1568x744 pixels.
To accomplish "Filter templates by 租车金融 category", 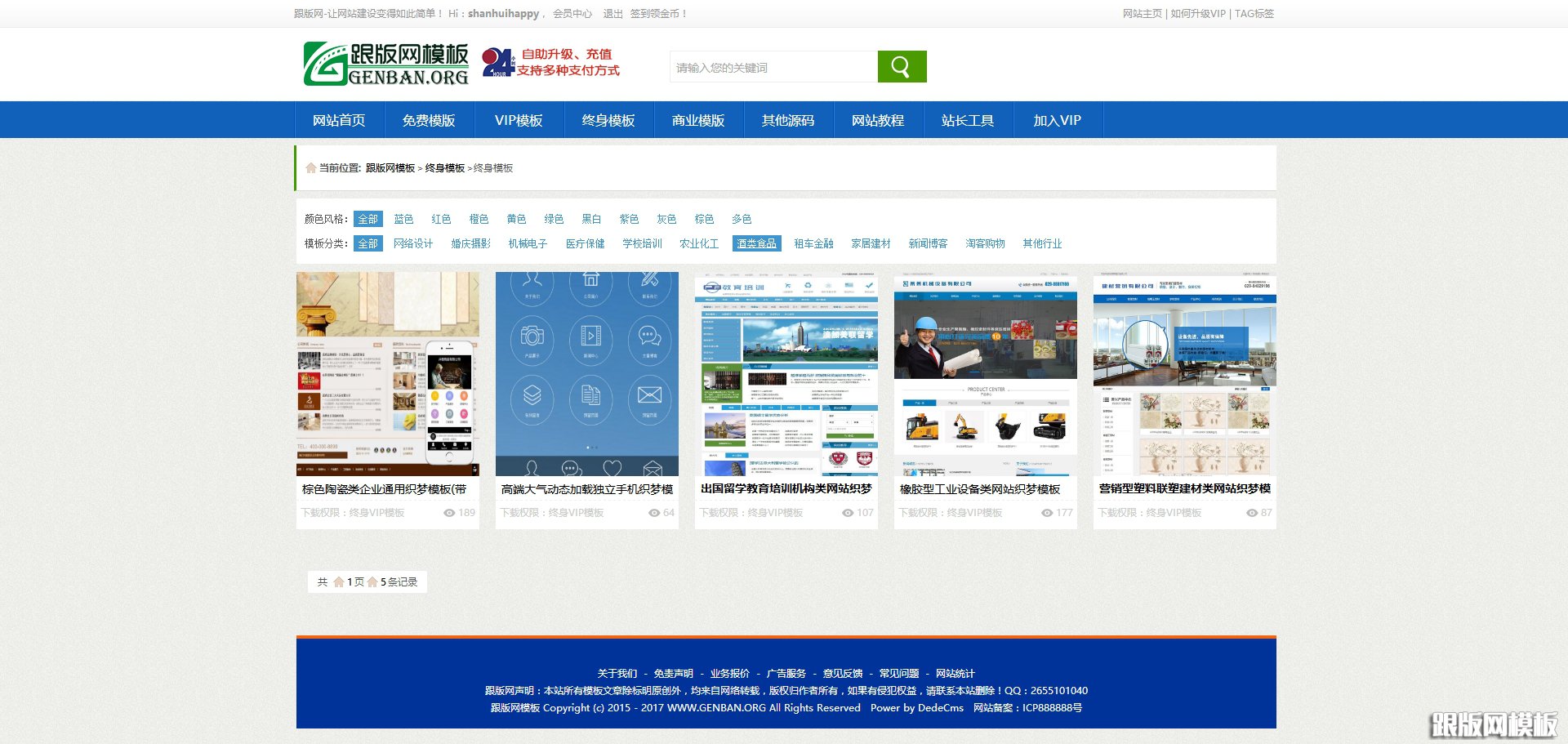I will [x=813, y=243].
